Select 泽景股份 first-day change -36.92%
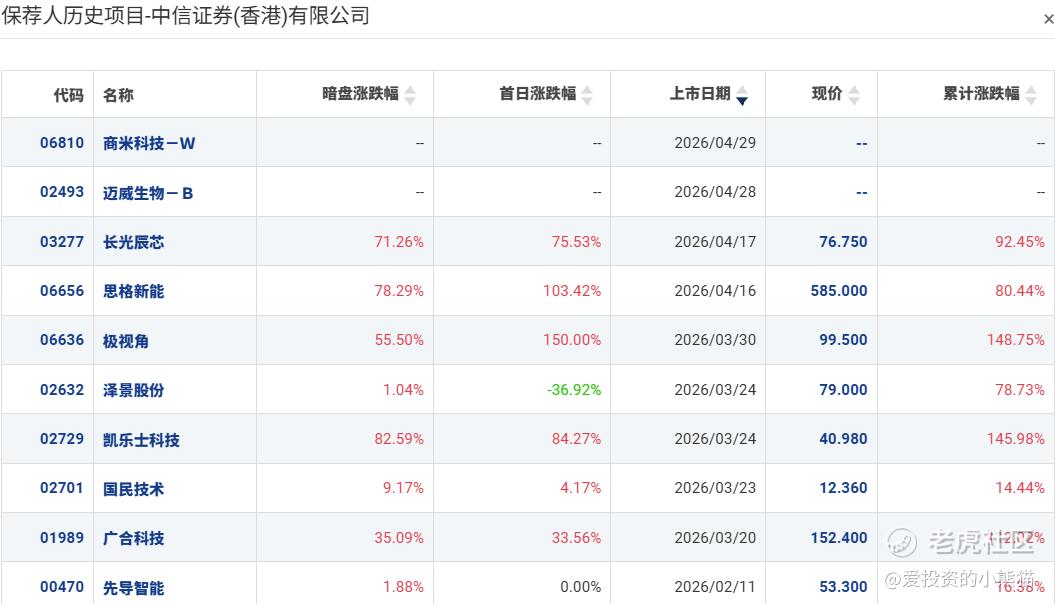The height and width of the screenshot is (604, 1055). pyautogui.click(x=574, y=389)
